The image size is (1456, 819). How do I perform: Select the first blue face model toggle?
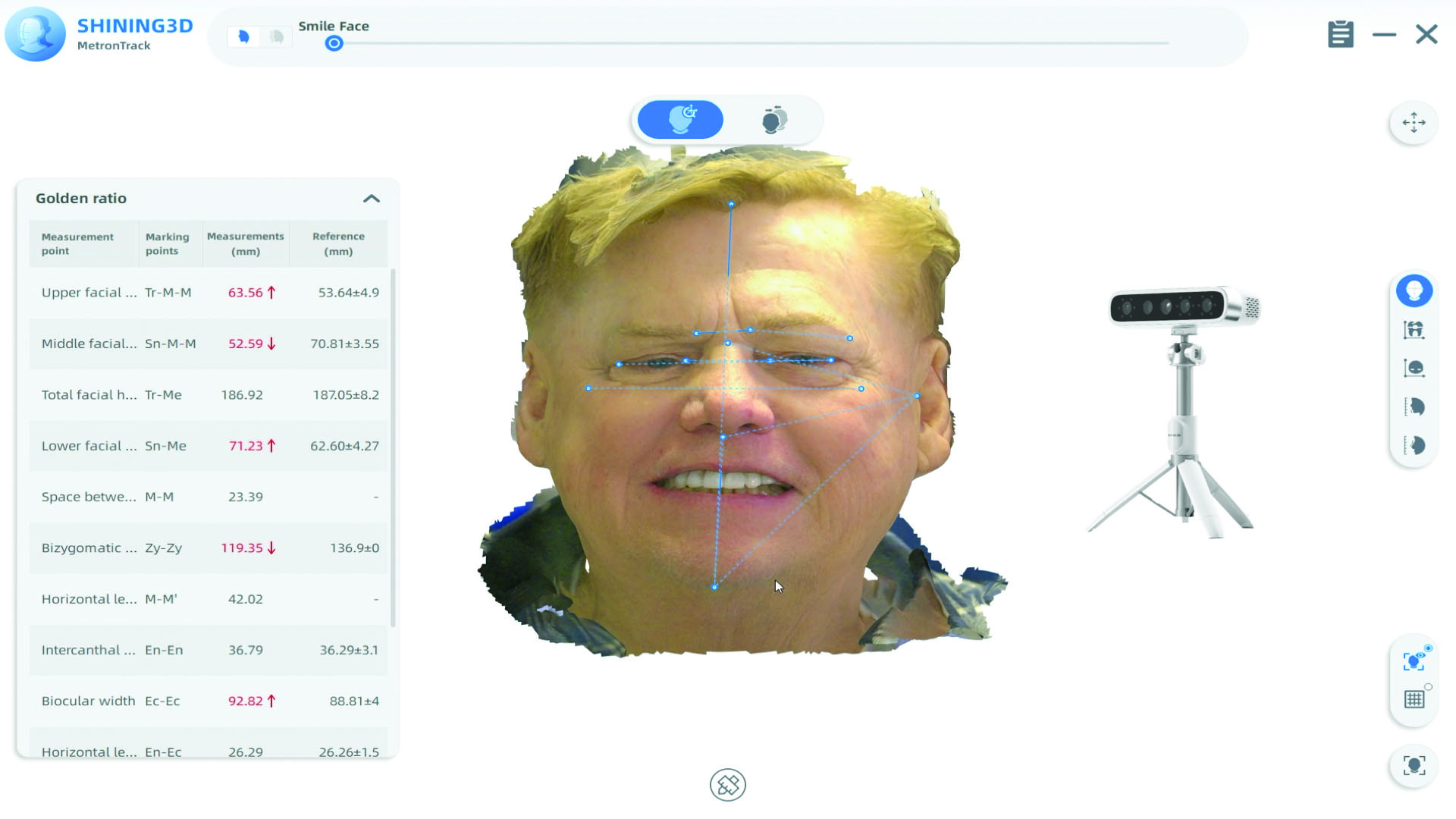[243, 36]
